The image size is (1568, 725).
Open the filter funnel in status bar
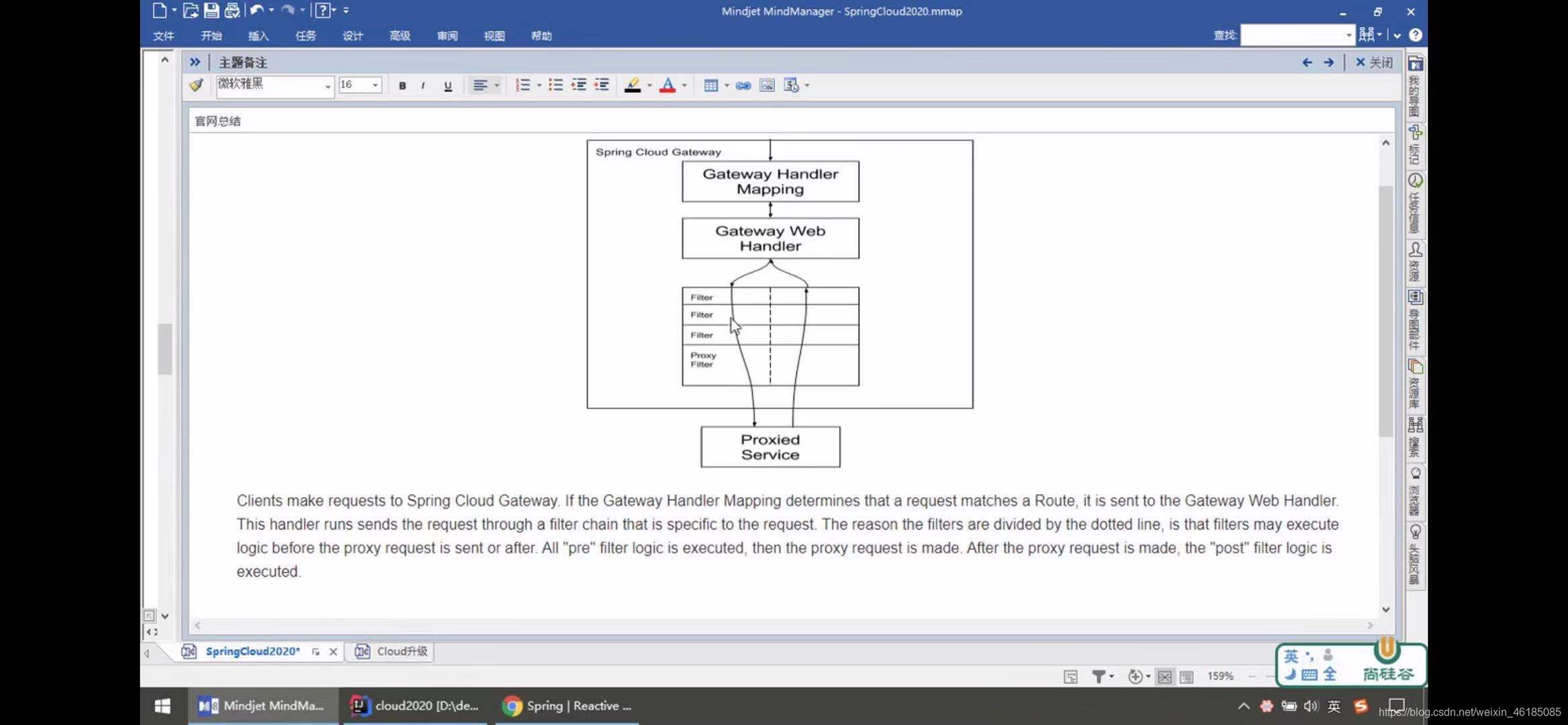pos(1098,677)
